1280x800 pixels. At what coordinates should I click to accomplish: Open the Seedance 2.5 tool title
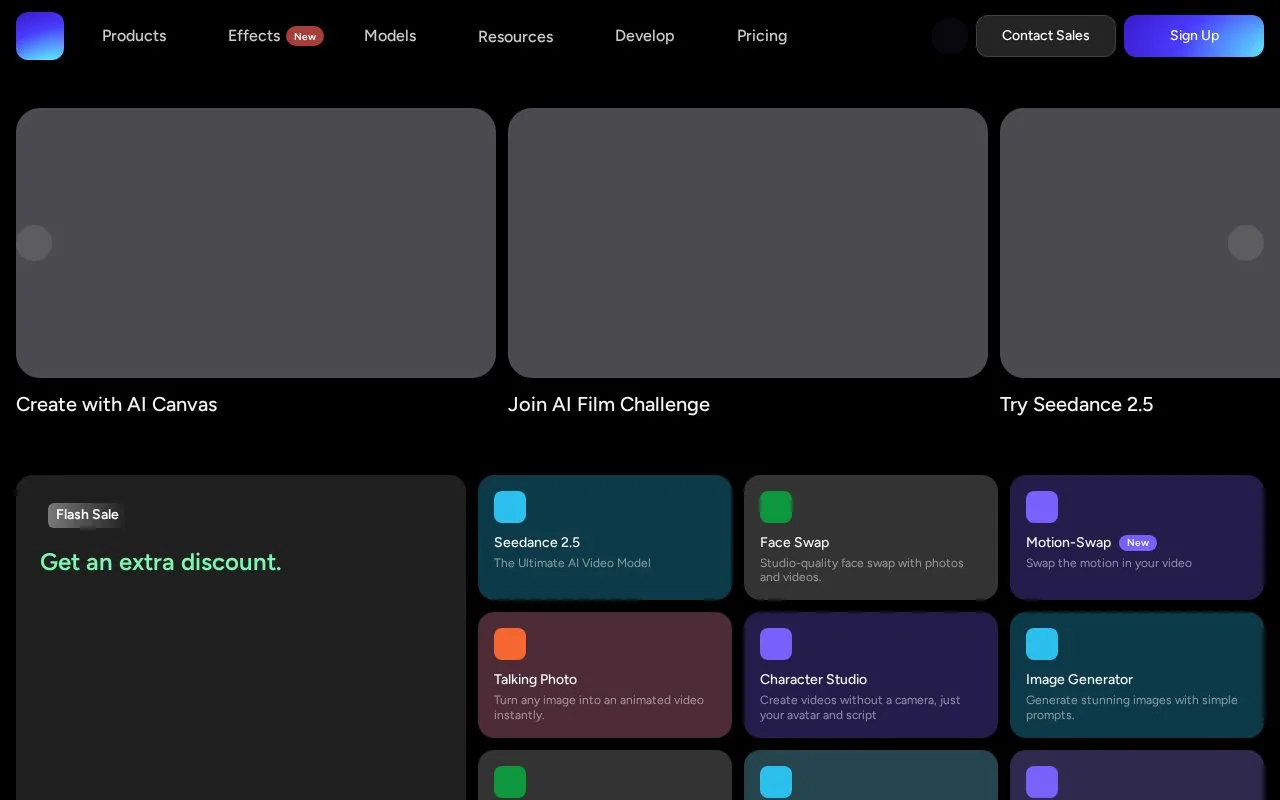coord(537,543)
